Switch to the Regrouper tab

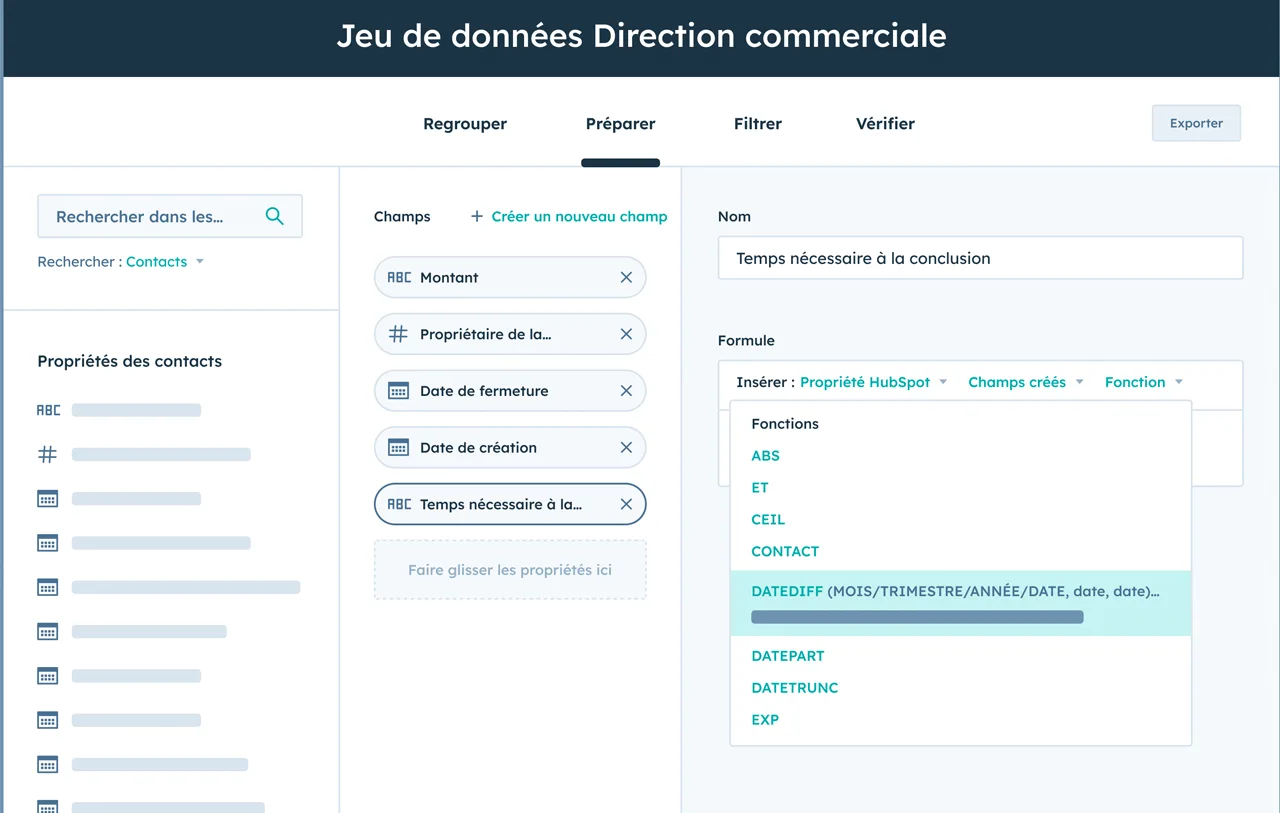point(465,124)
